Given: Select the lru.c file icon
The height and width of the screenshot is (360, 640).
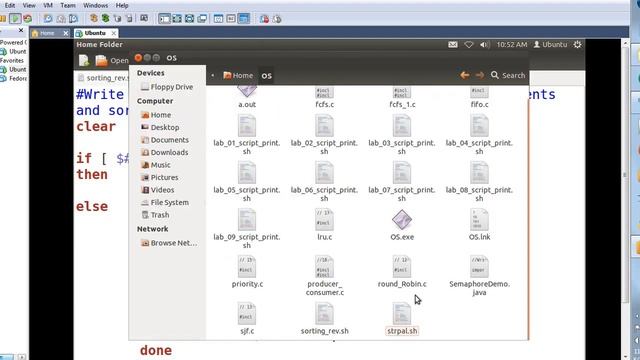Looking at the screenshot, I should pos(324,220).
